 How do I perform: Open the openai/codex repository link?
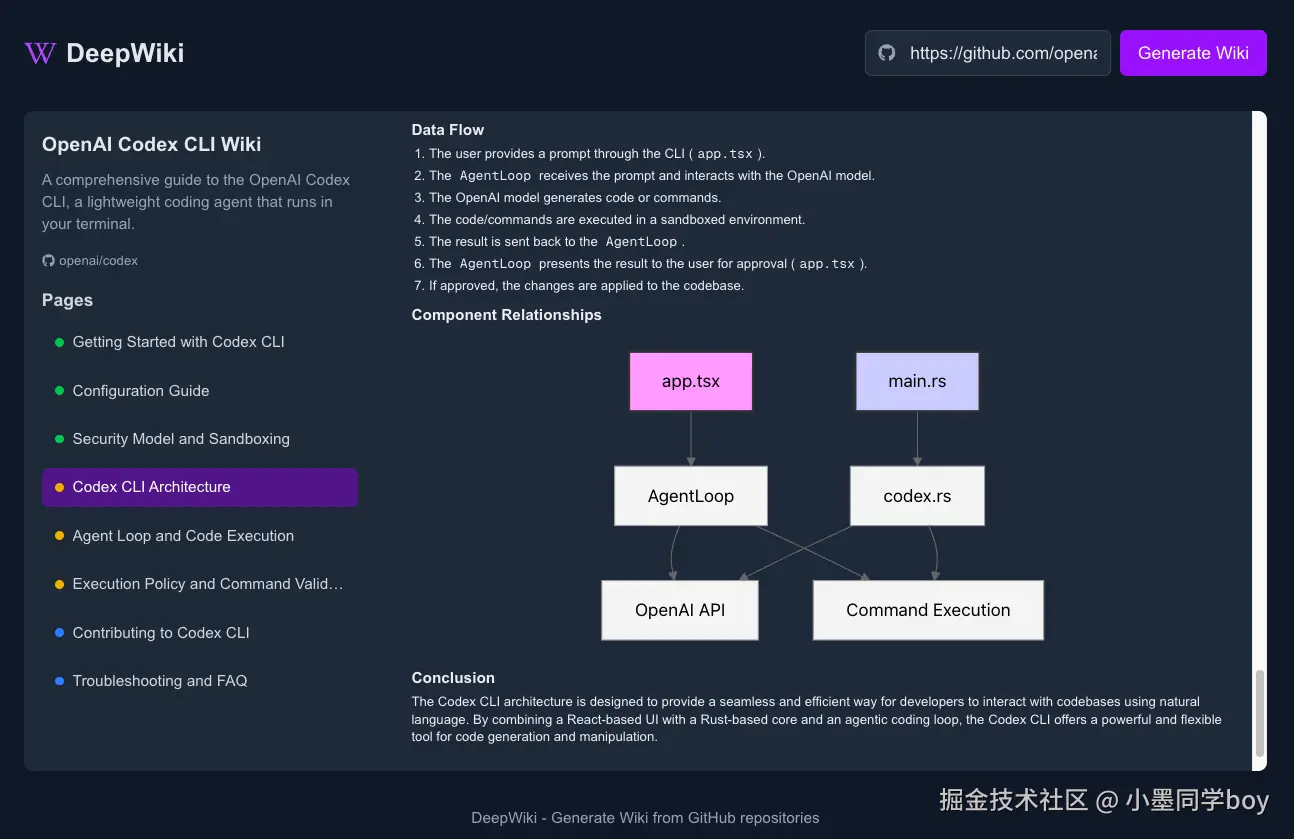pyautogui.click(x=98, y=261)
